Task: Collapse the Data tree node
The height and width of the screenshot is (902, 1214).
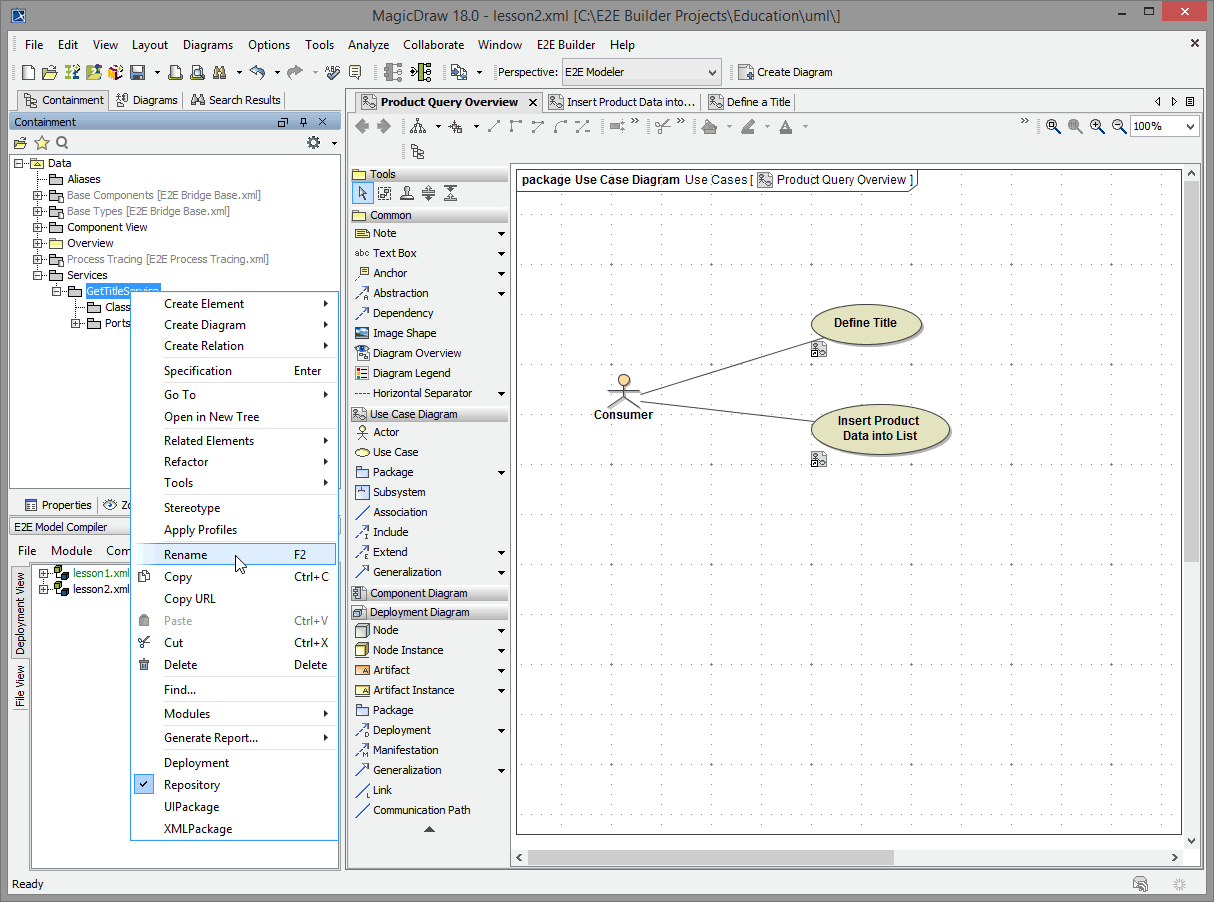Action: coord(19,163)
